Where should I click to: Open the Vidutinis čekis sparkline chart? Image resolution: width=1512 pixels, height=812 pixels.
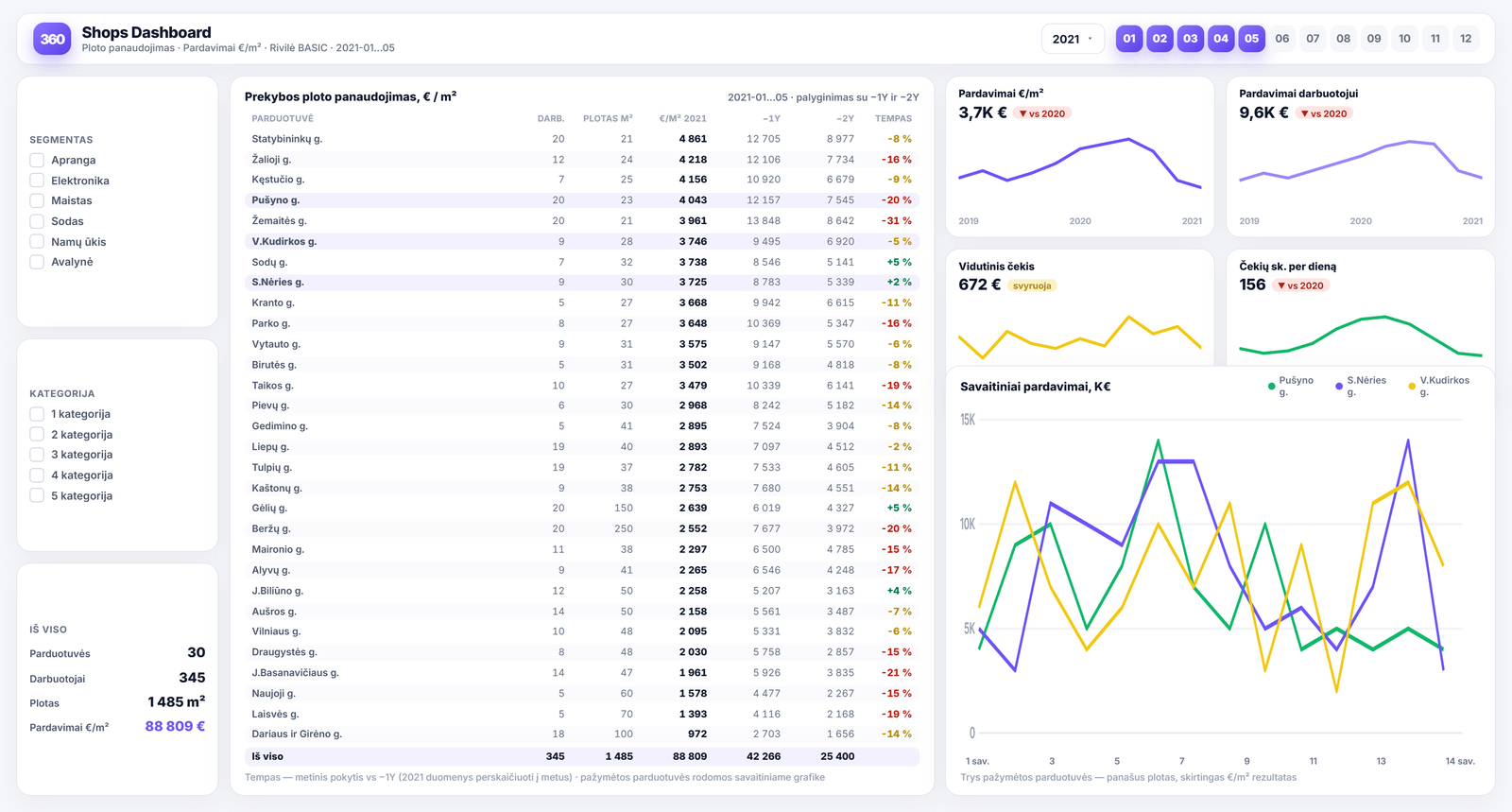point(1080,337)
